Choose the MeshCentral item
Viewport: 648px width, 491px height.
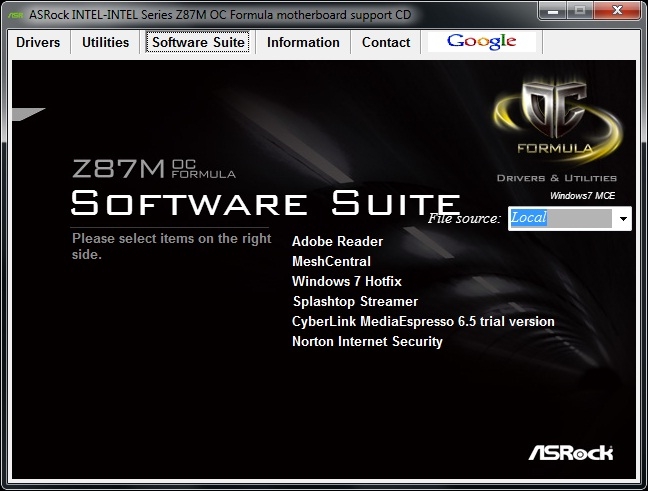(331, 261)
